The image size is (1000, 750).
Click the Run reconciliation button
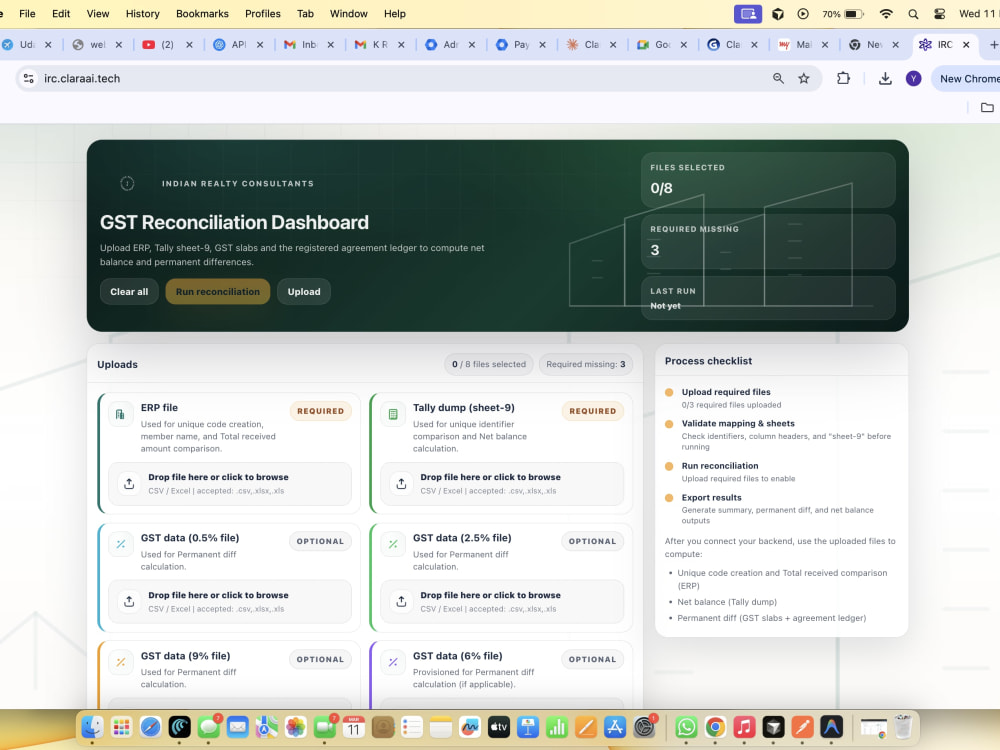point(217,291)
